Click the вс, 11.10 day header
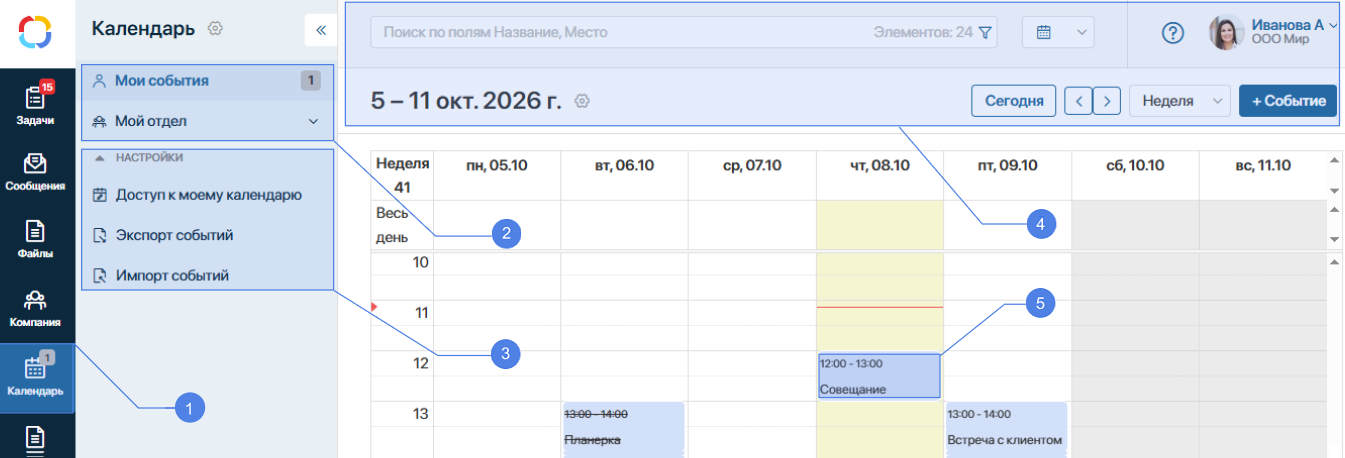Screen dimensions: 1345x458 click(1263, 165)
